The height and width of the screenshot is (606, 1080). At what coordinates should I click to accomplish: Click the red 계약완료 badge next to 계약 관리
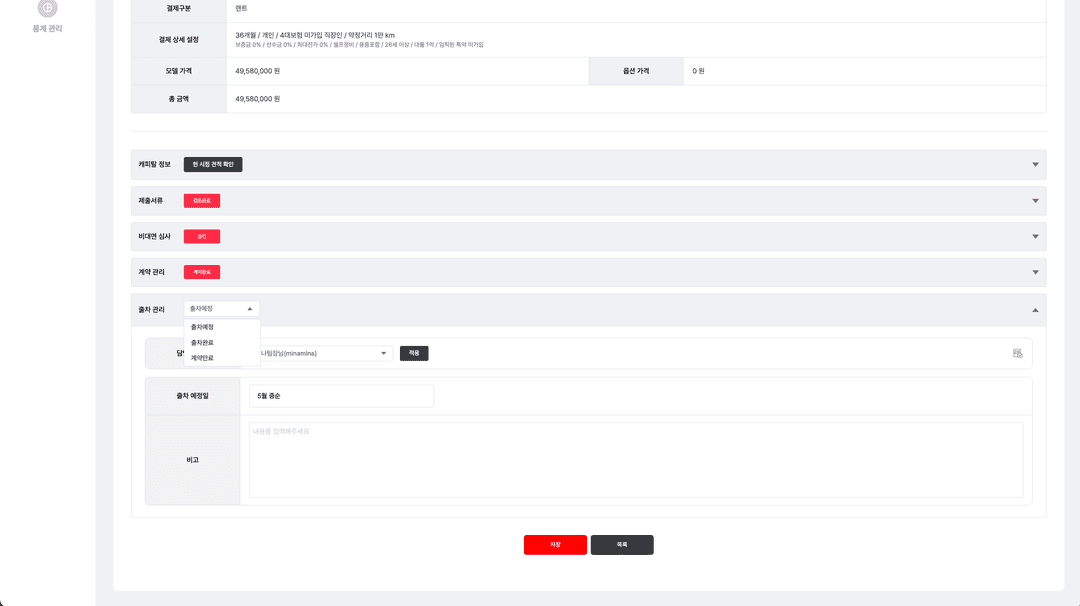tap(202, 271)
